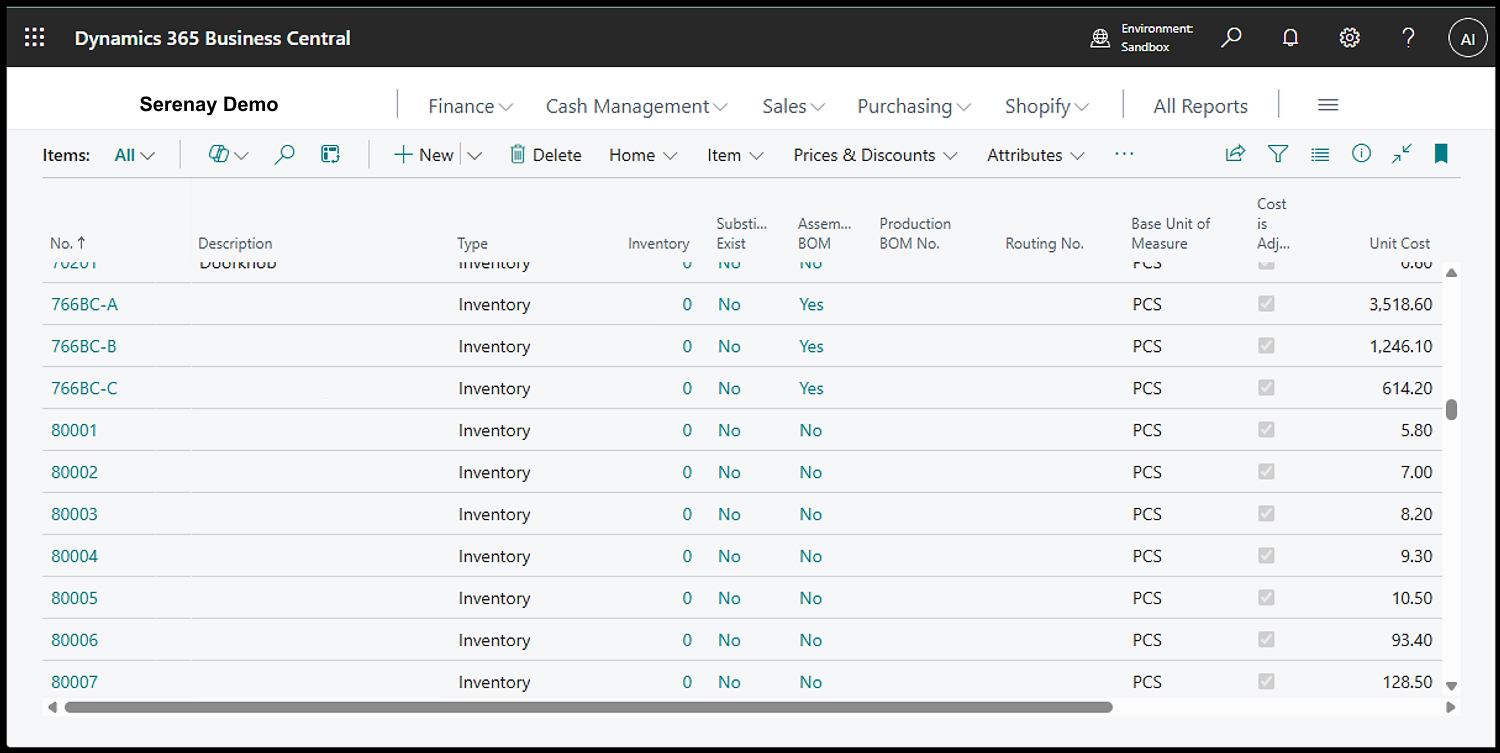Expand the Cash Management menu
Screen dimensions: 1500x753
(637, 106)
